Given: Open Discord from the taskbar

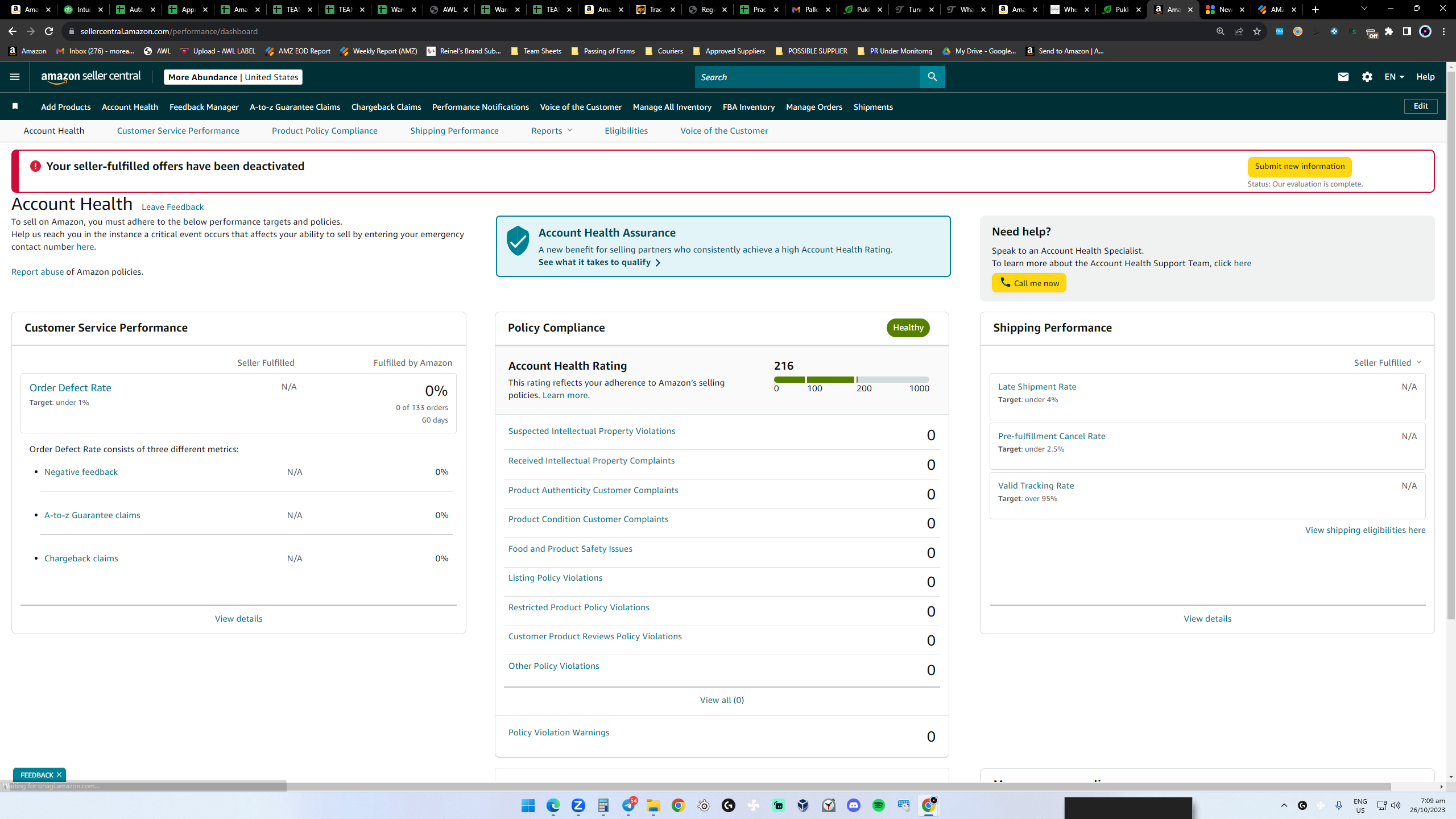Looking at the screenshot, I should [x=854, y=805].
